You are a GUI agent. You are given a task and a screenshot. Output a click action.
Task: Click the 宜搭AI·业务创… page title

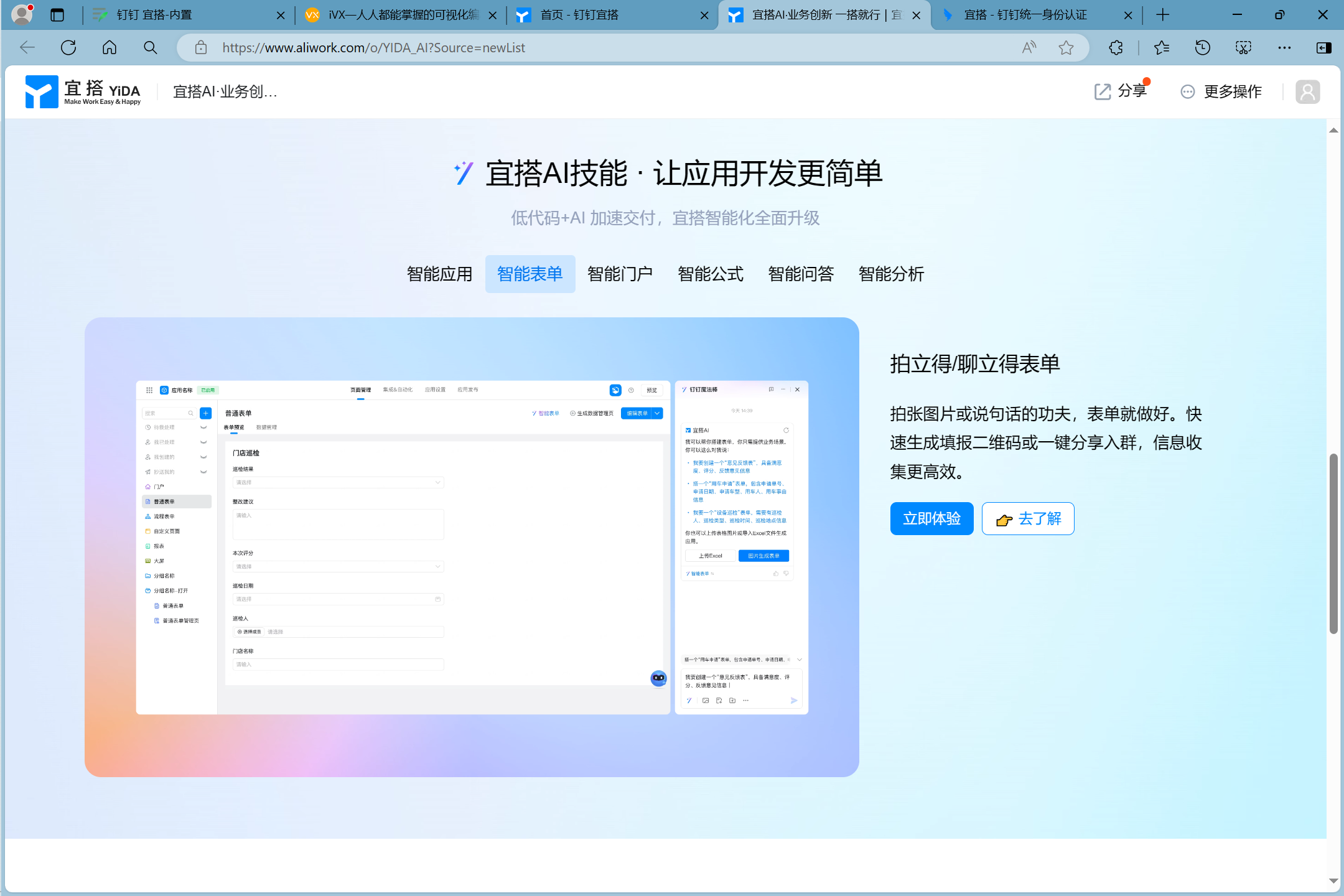[x=225, y=91]
